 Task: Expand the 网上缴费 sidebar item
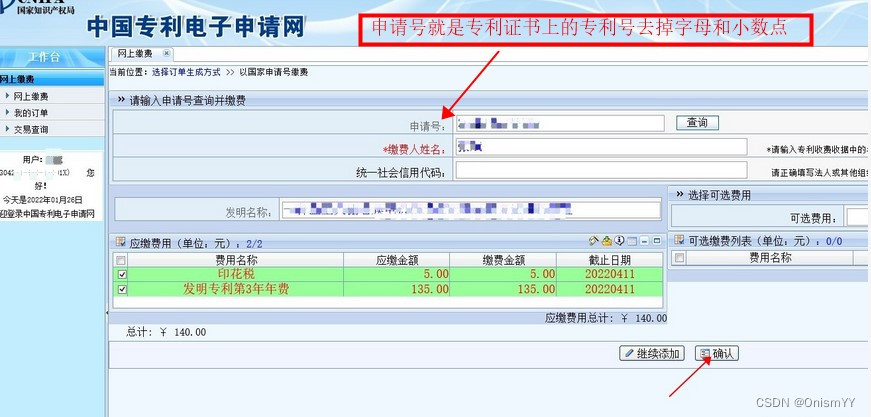click(x=8, y=96)
